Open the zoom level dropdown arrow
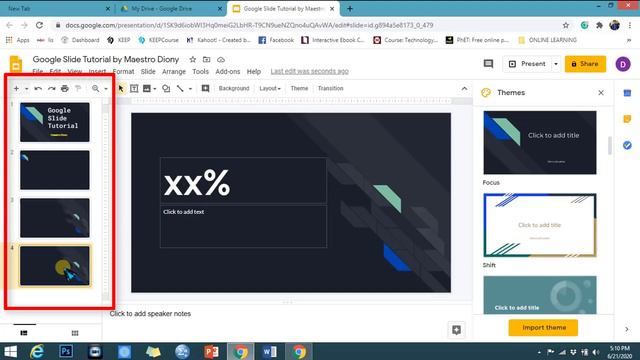This screenshot has height=360, width=640. point(106,89)
